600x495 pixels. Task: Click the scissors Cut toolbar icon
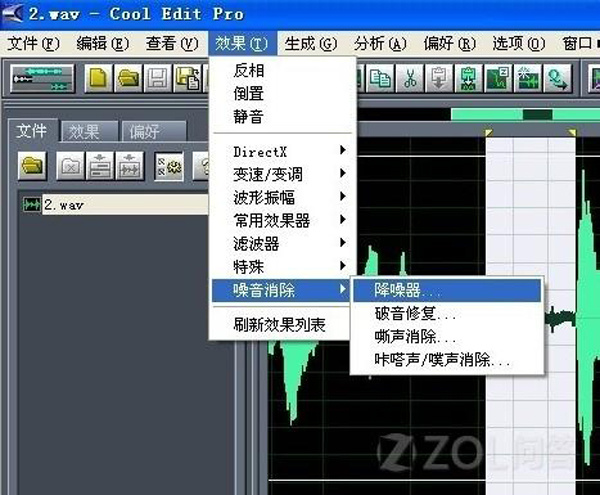click(410, 78)
